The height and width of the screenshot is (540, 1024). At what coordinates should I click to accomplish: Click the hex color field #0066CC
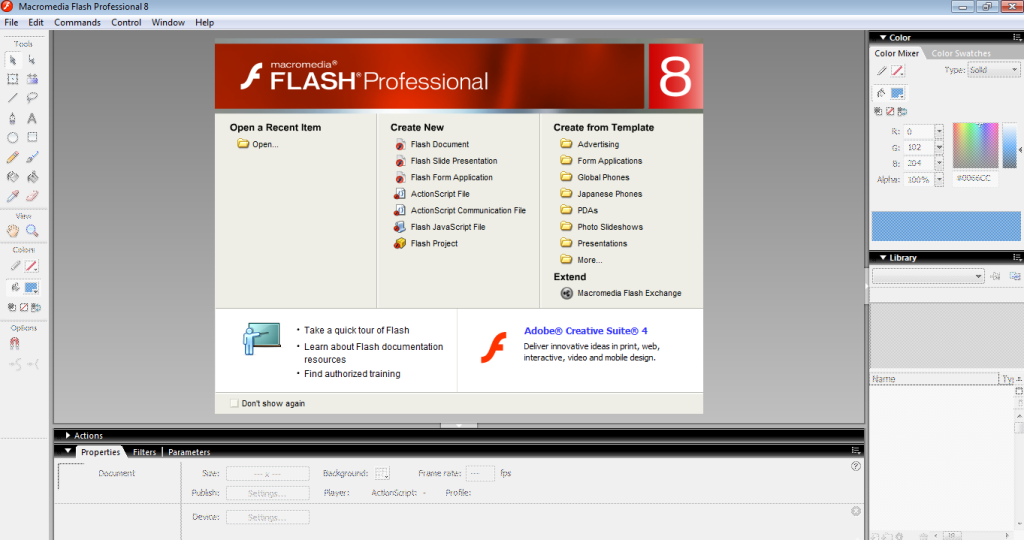click(974, 178)
